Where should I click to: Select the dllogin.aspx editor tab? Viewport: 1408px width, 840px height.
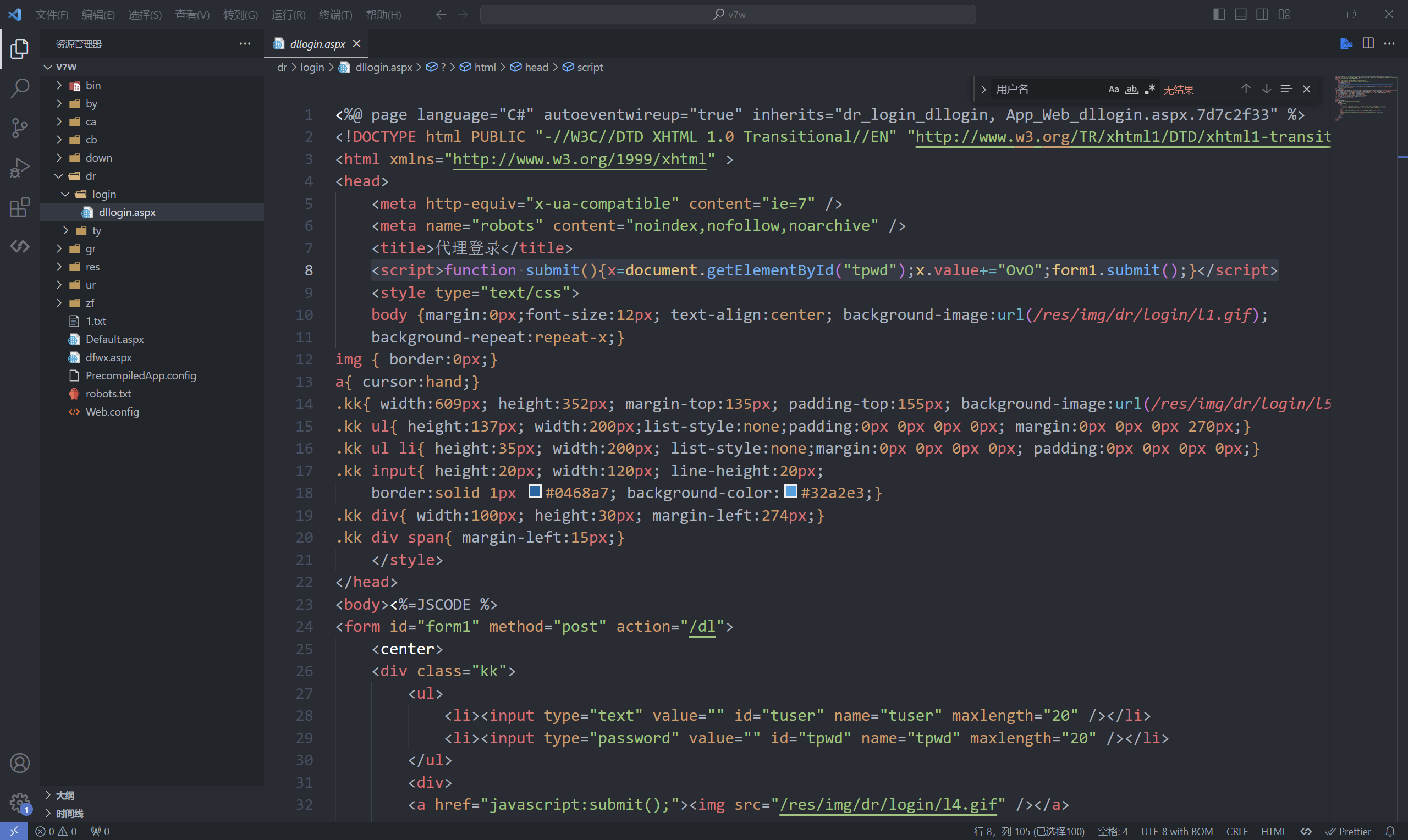[x=316, y=43]
